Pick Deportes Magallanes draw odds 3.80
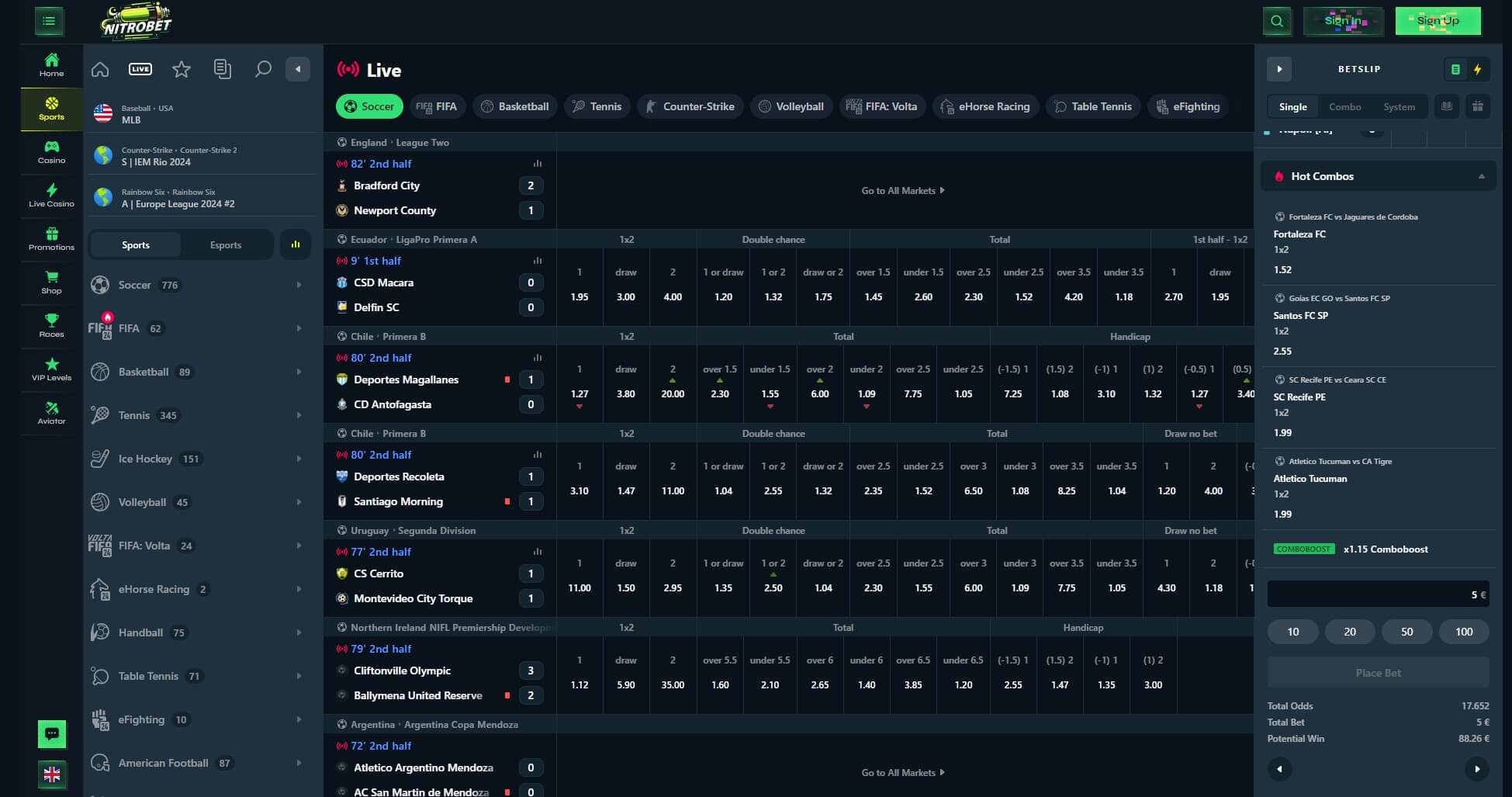This screenshot has width=1512, height=797. (626, 383)
